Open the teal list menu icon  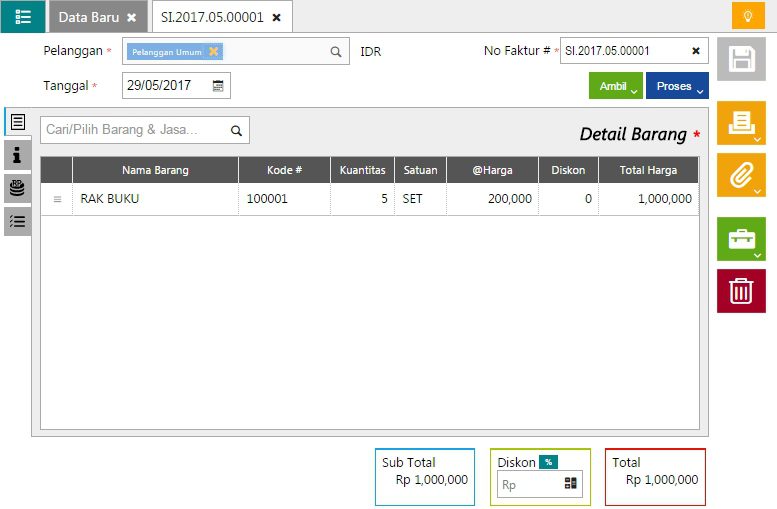(x=23, y=17)
